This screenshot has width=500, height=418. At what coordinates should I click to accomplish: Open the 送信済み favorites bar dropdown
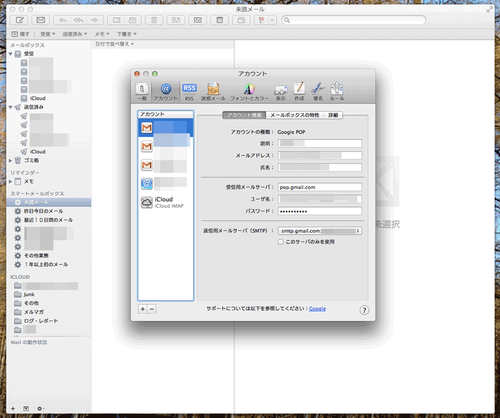click(75, 34)
